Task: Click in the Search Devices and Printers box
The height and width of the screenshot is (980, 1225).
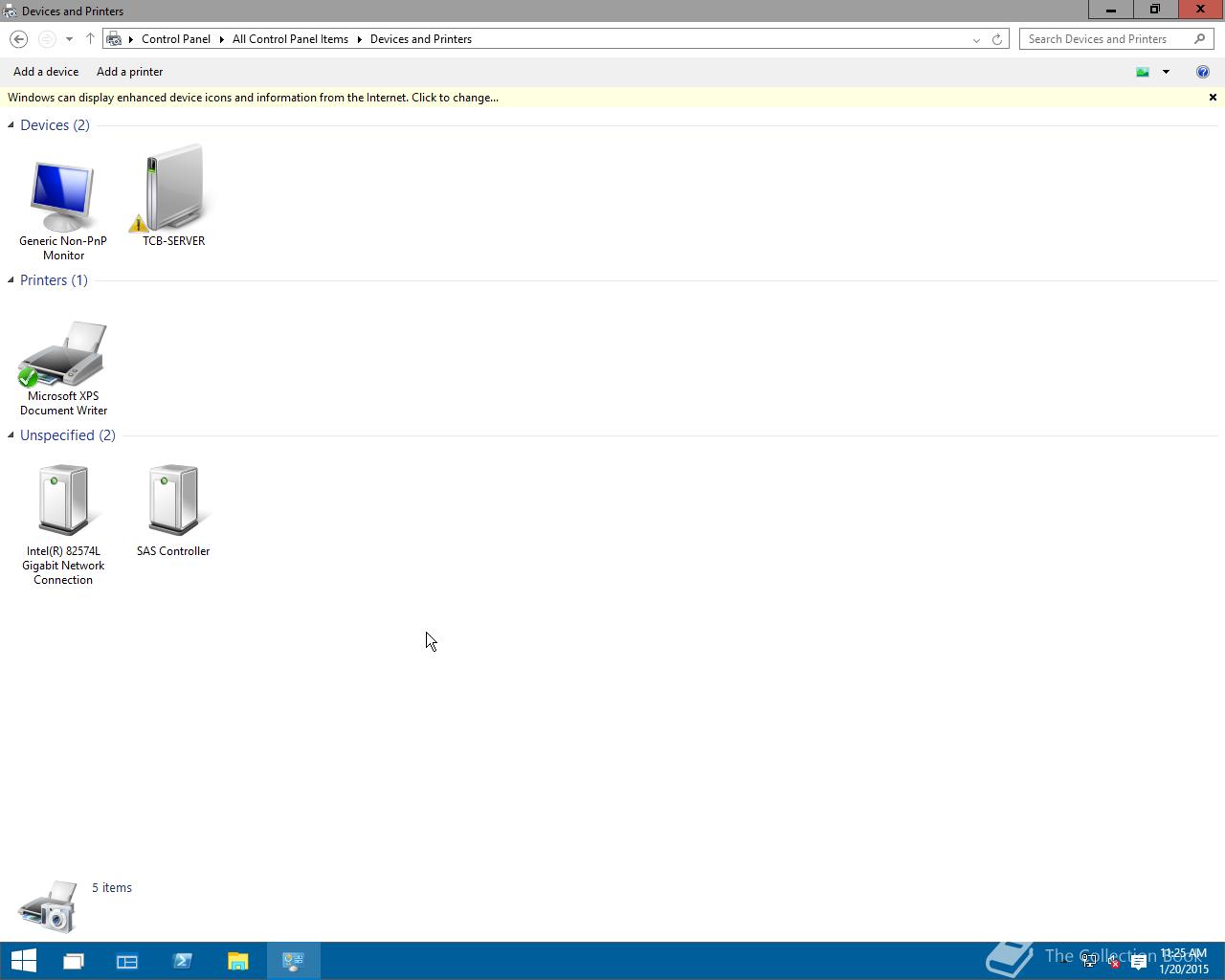Action: [1105, 39]
